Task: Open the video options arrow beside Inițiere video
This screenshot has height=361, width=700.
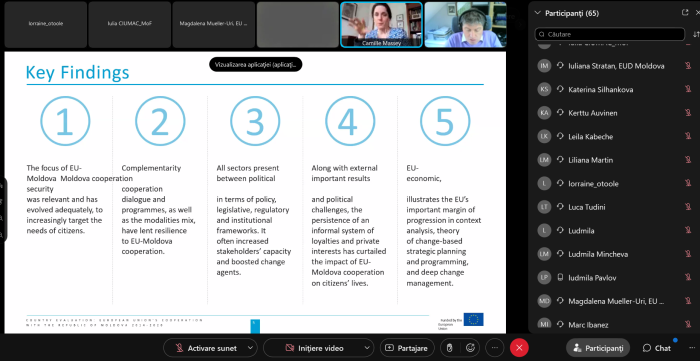Action: point(367,348)
